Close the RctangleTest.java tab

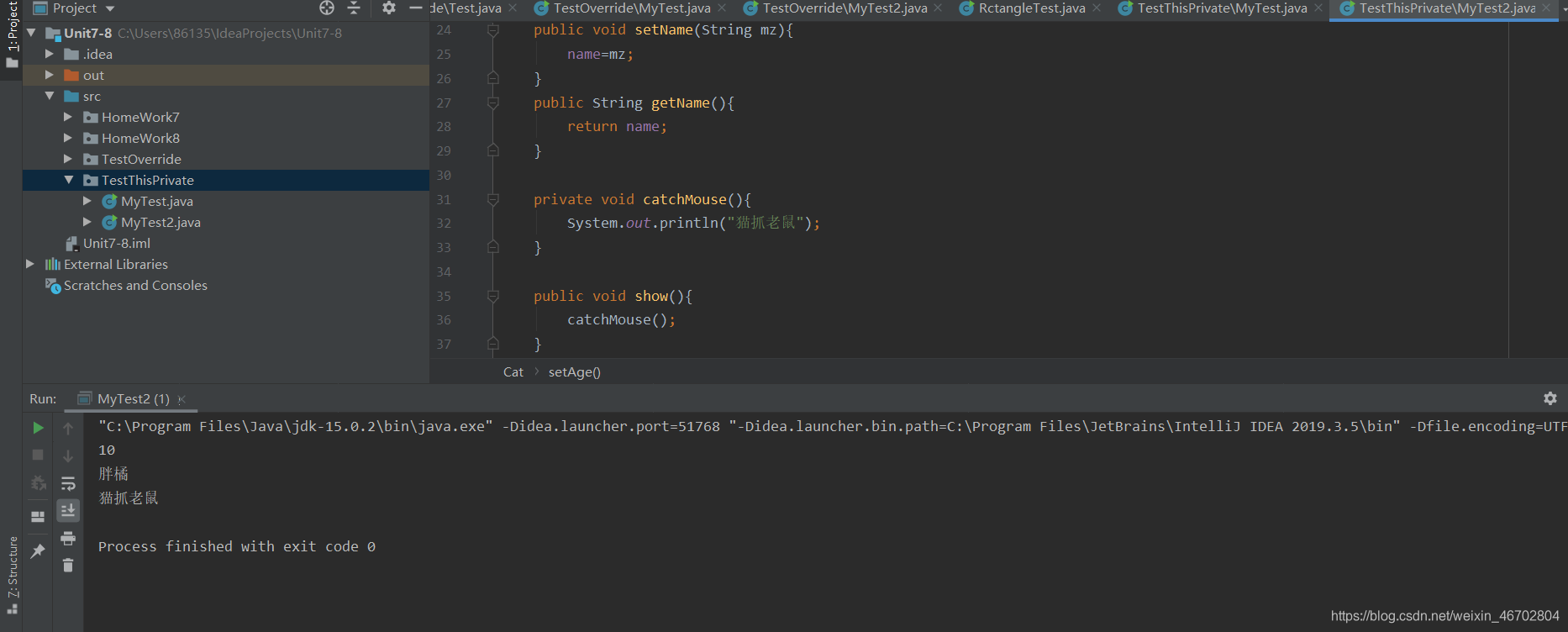coord(1097,8)
